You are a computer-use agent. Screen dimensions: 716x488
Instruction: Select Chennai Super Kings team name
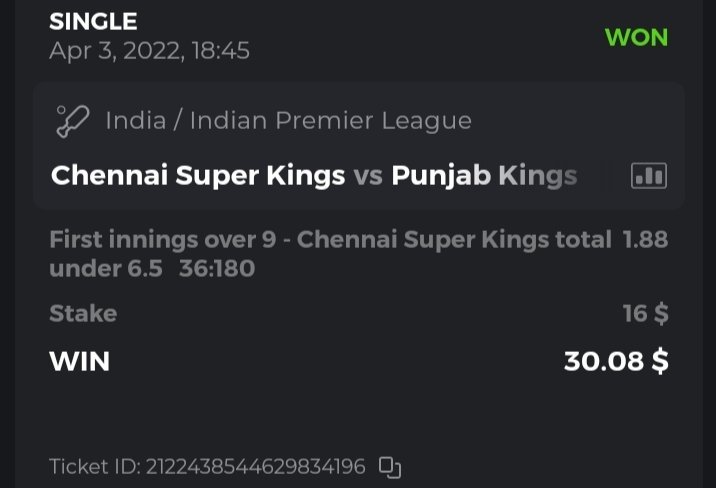pos(198,176)
